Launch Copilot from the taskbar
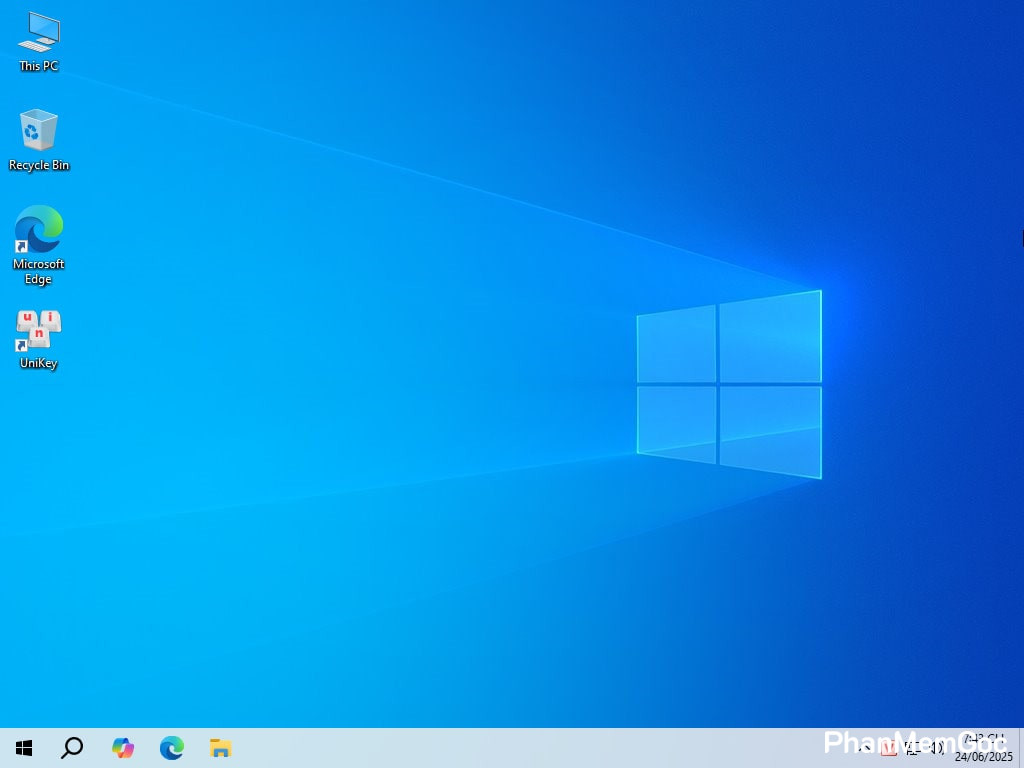This screenshot has width=1024, height=768. click(x=123, y=748)
